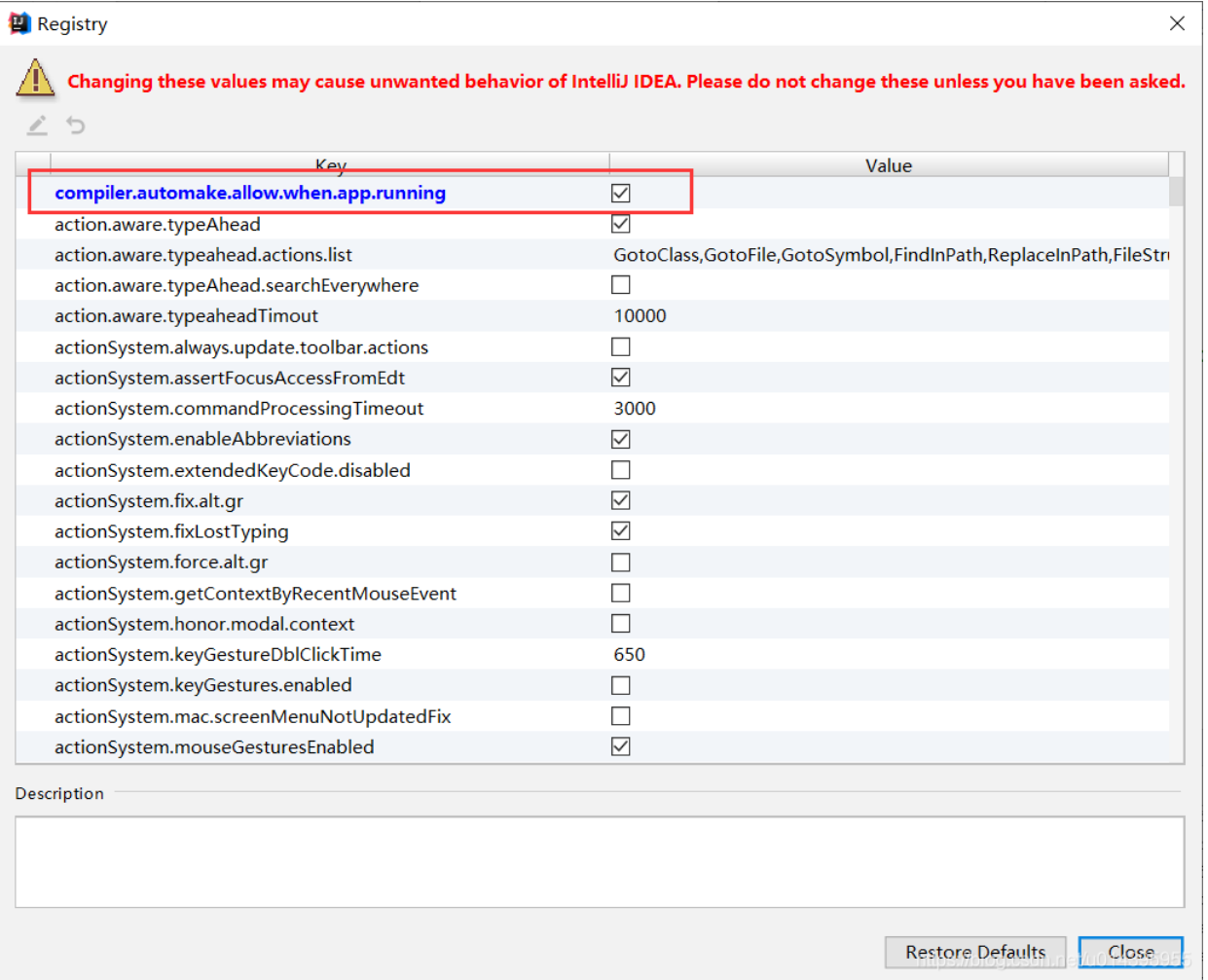Uncheck actionSystem.fixLostTyping checkbox
Image resolution: width=1208 pixels, height=980 pixels.
(x=621, y=531)
